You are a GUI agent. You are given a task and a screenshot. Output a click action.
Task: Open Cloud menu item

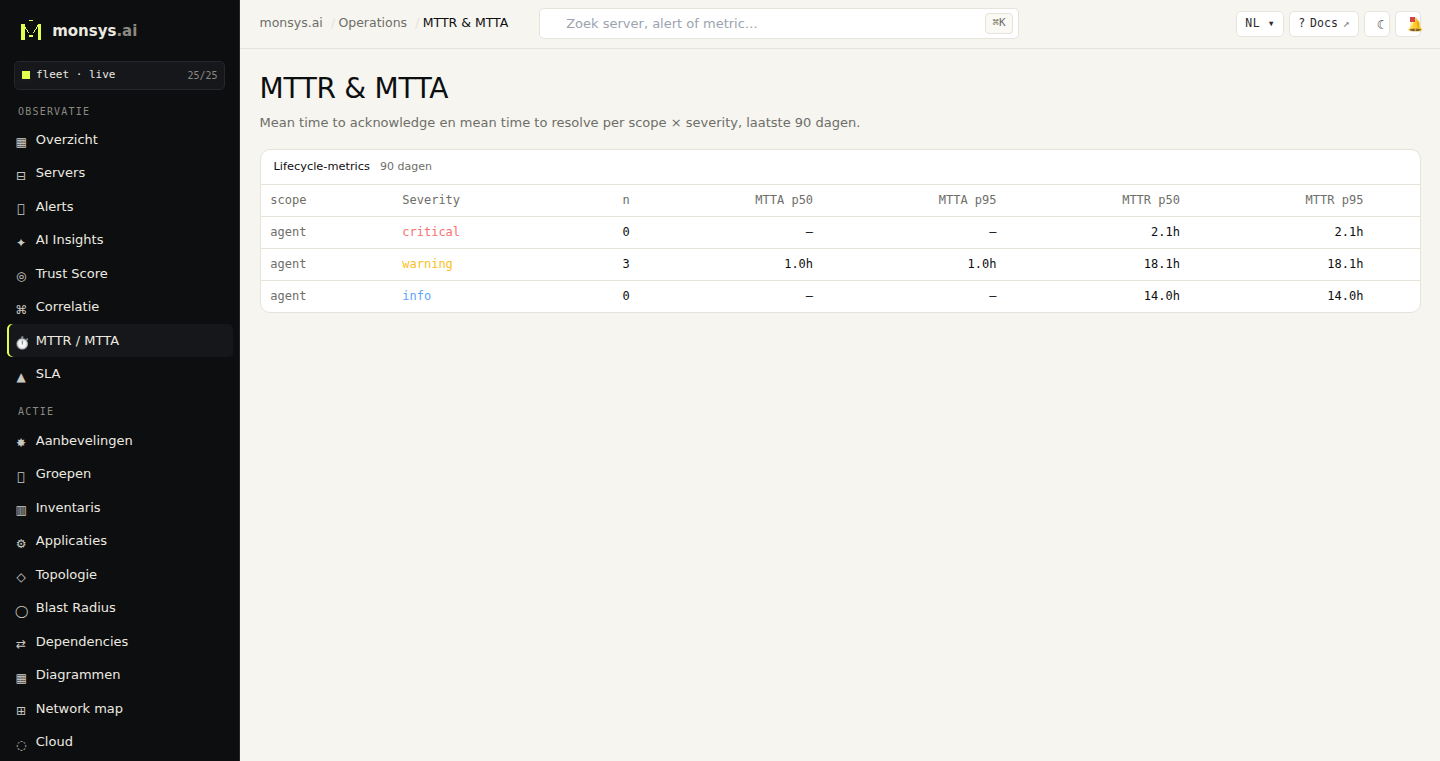coord(119,742)
